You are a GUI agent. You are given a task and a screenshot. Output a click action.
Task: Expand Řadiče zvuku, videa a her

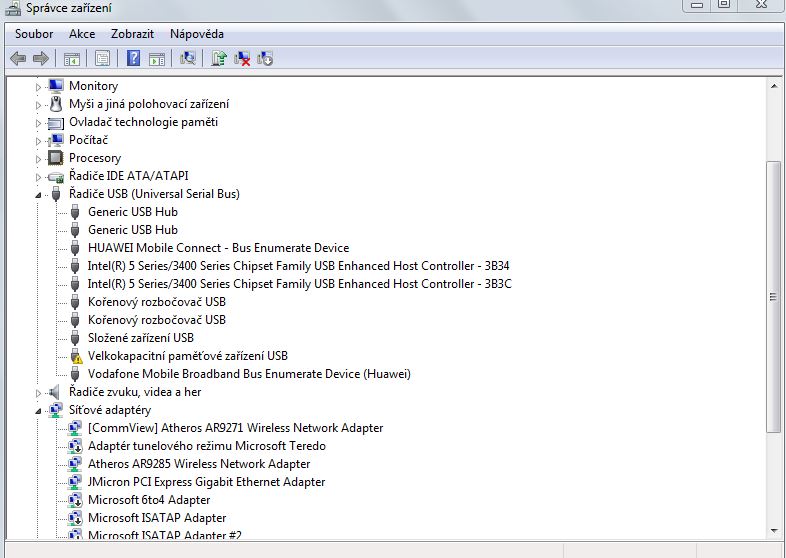click(x=39, y=393)
